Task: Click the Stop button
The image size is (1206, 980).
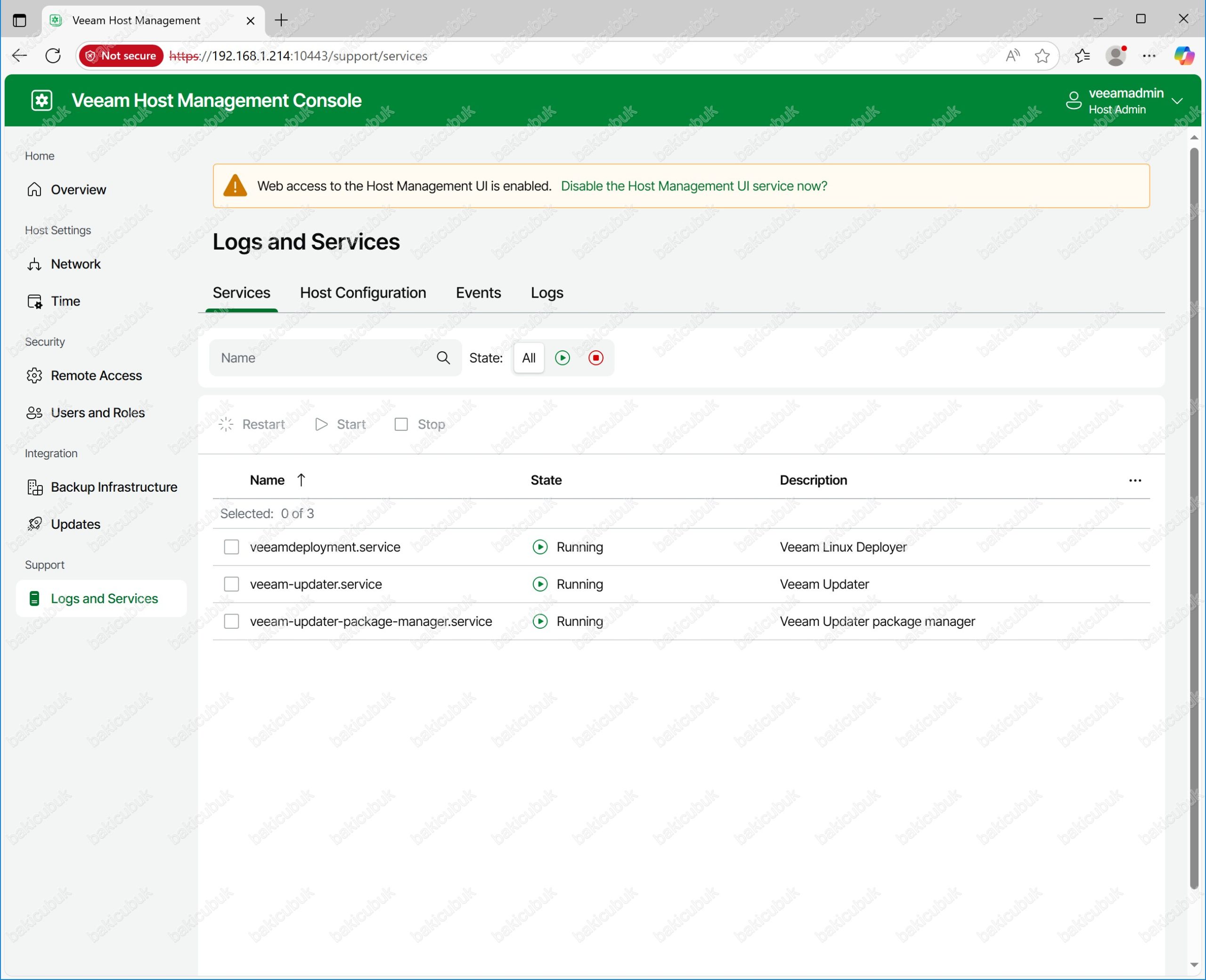Action: [420, 424]
